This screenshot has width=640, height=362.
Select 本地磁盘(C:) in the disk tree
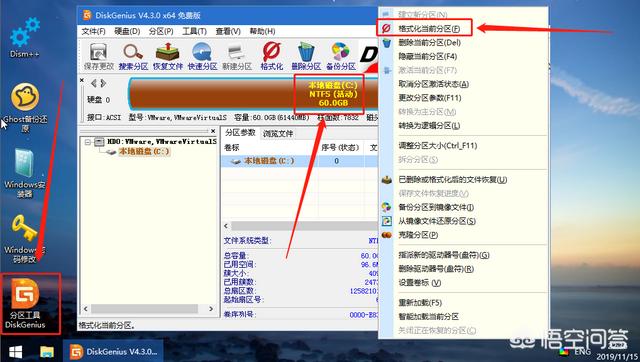pyautogui.click(x=144, y=151)
